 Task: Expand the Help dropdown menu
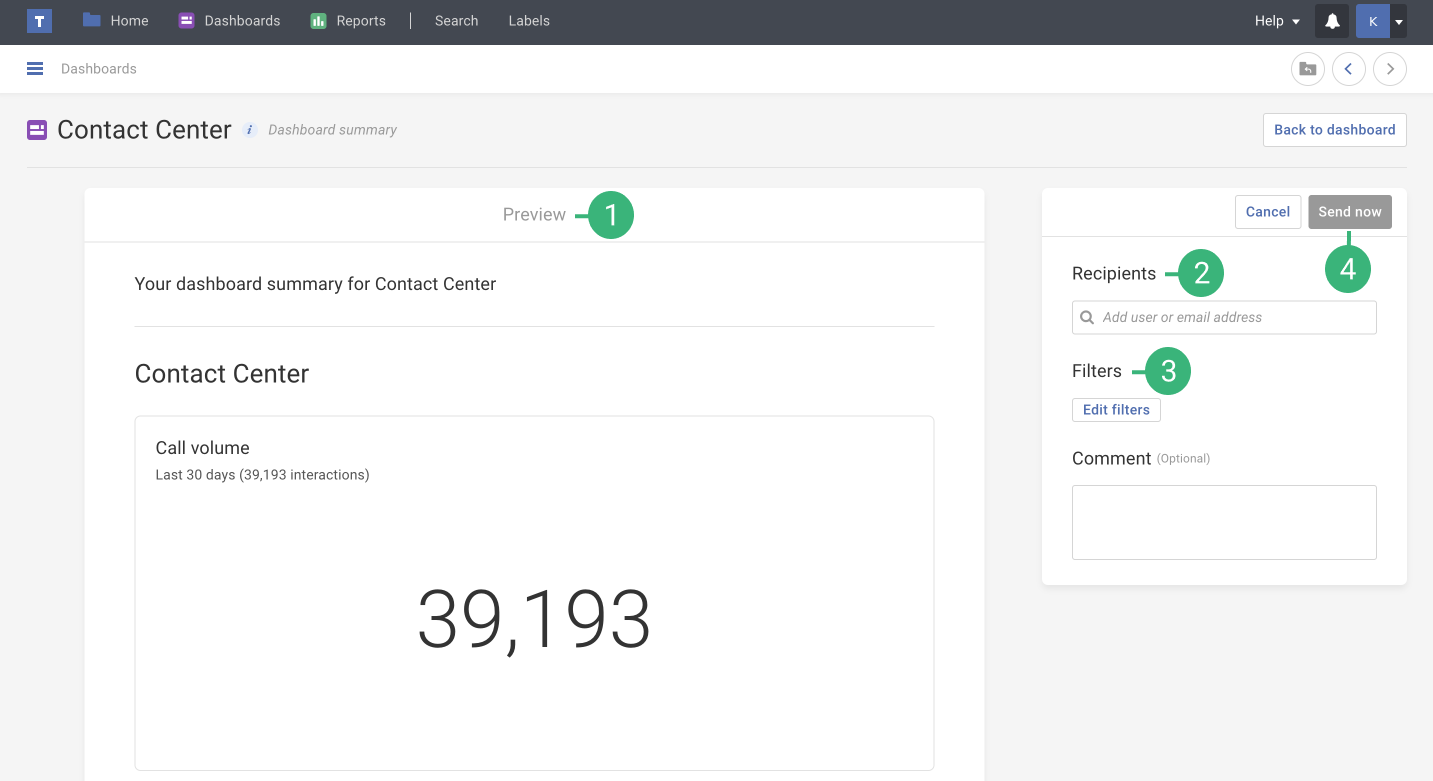click(1277, 21)
